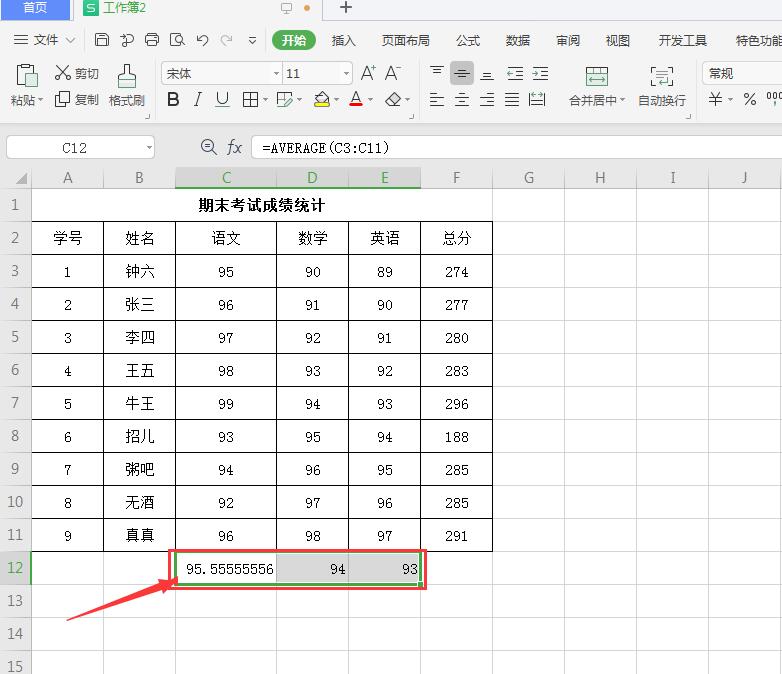Switch to 开始 ribbon tab
This screenshot has width=782, height=674.
point(294,40)
